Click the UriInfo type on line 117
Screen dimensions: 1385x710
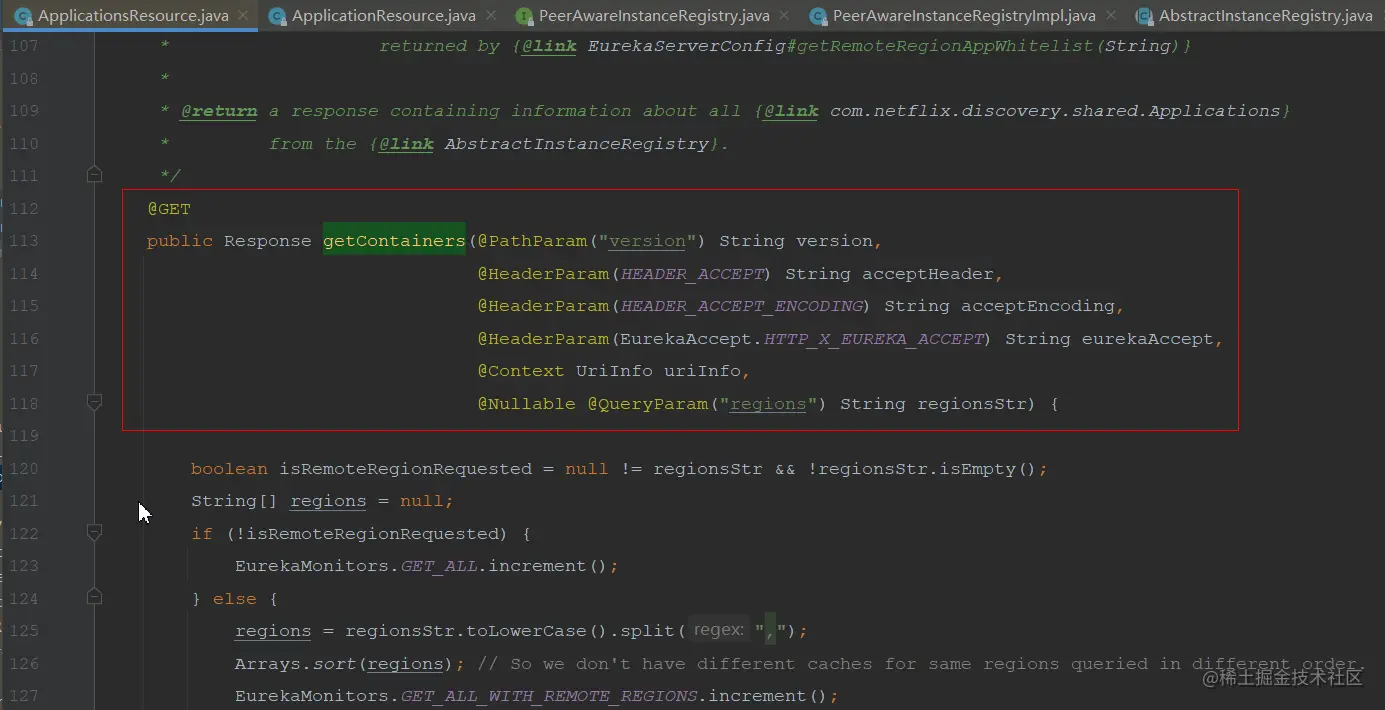615,371
